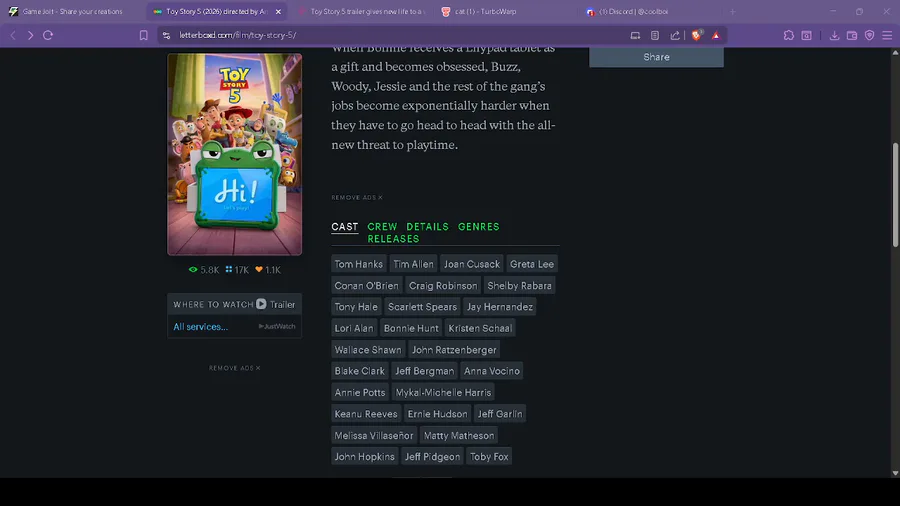This screenshot has width=900, height=506.
Task: Open Tony Hale cast page
Action: pos(356,306)
